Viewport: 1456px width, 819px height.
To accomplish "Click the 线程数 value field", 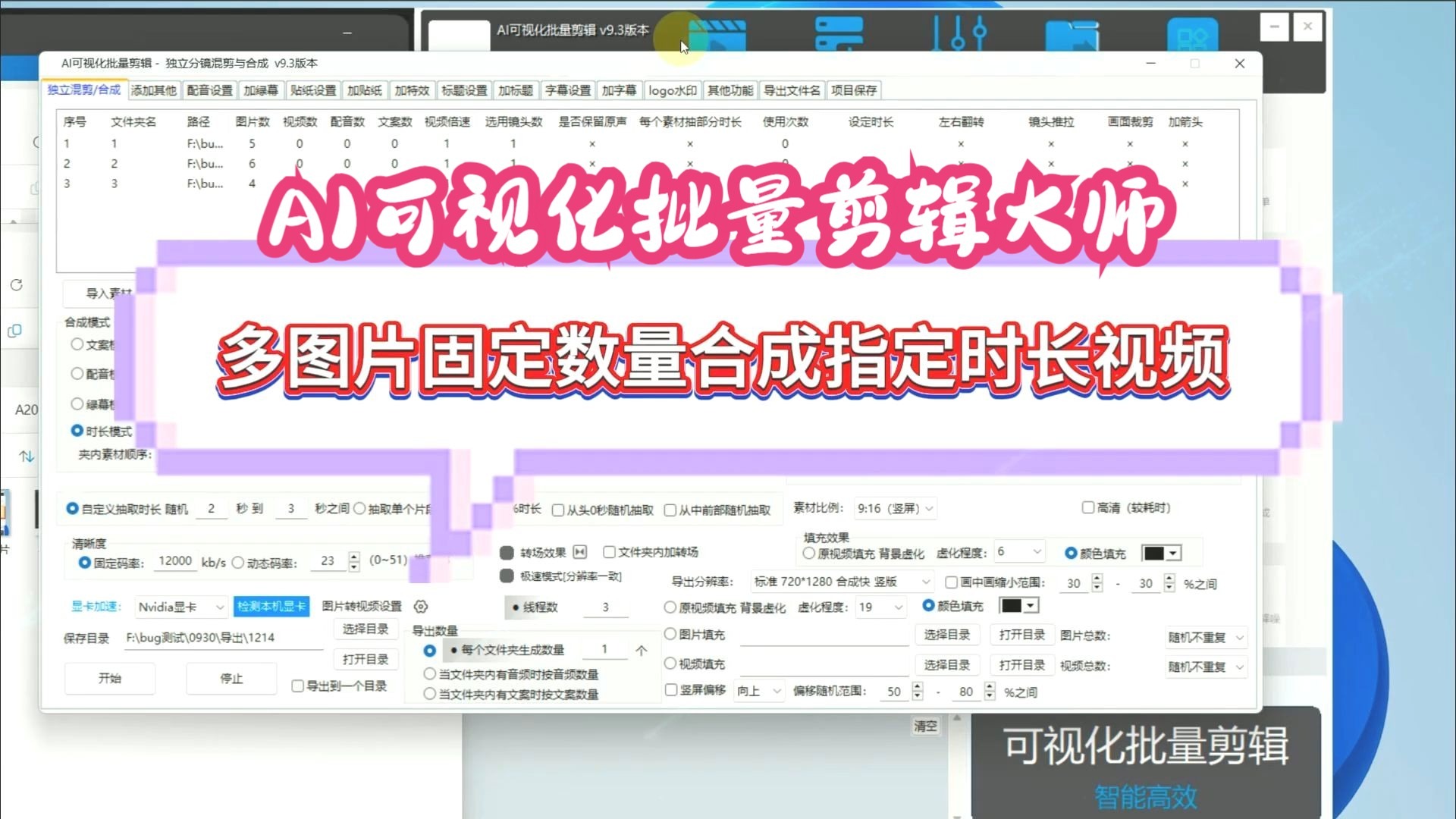I will tap(605, 607).
